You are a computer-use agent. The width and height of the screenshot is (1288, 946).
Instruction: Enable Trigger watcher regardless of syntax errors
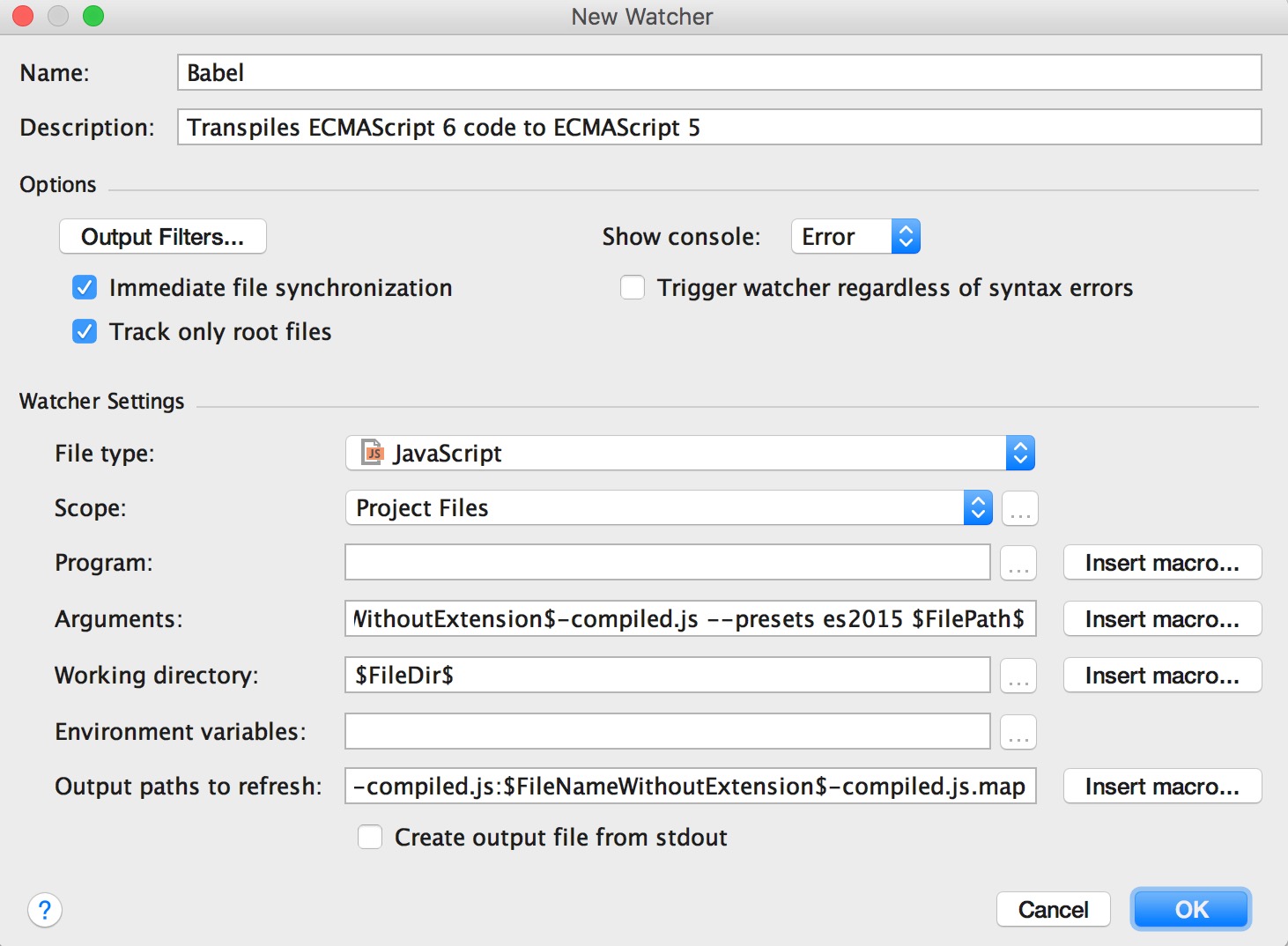tap(633, 288)
